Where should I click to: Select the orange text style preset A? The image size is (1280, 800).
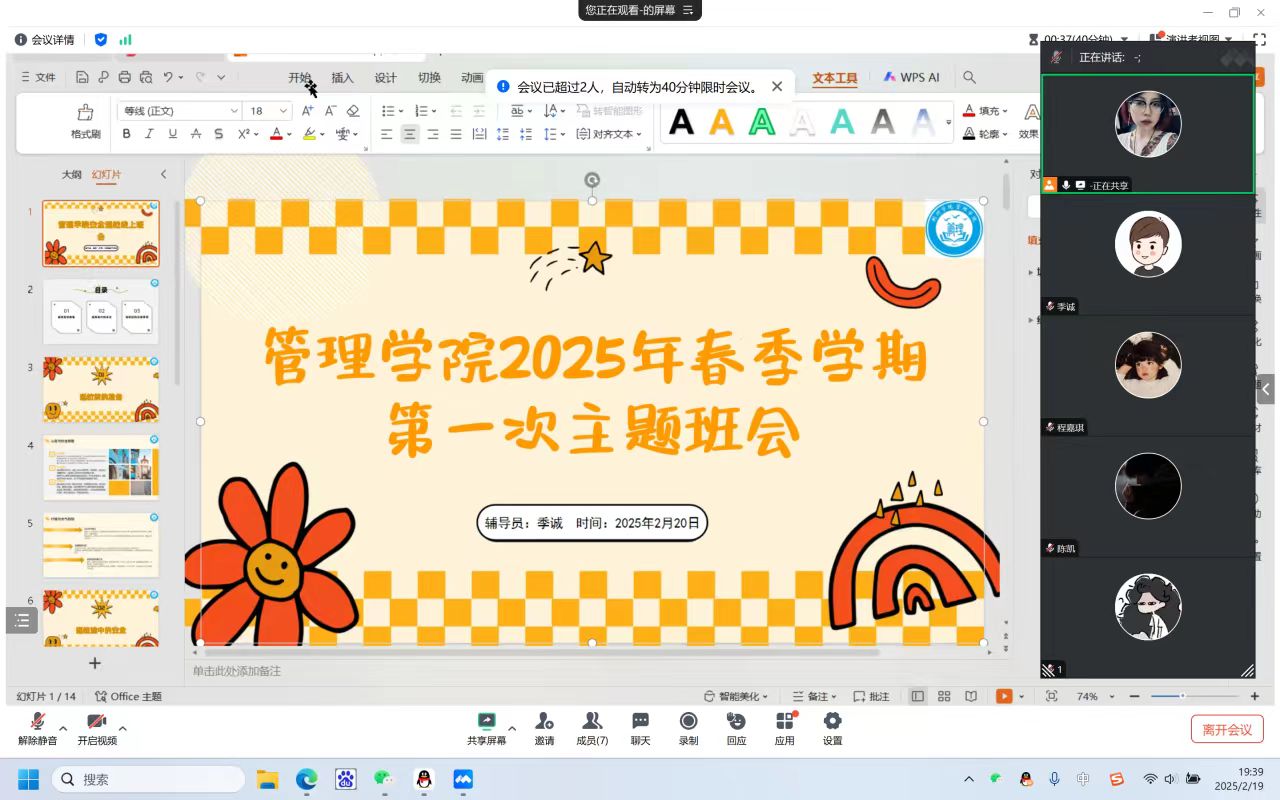[721, 122]
